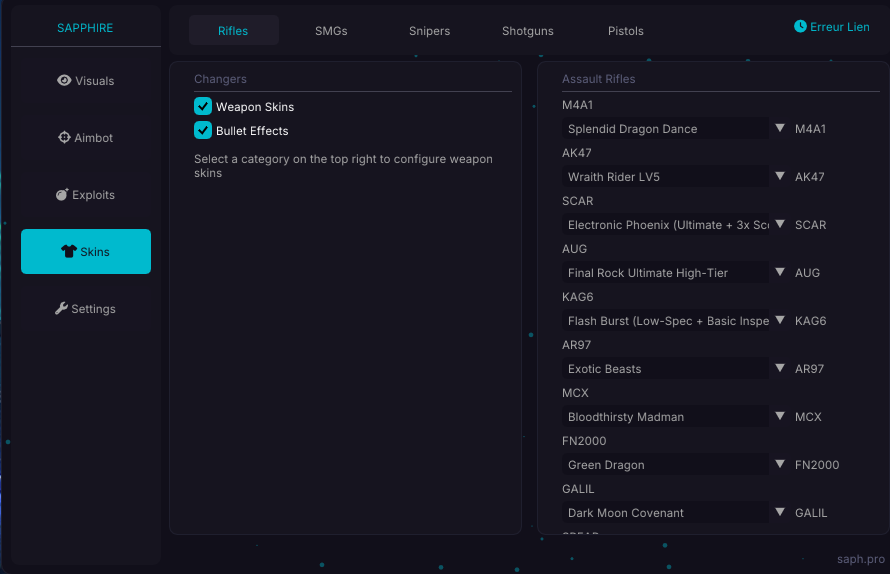Toggle the Weapon Skins checkbox

[x=203, y=106]
